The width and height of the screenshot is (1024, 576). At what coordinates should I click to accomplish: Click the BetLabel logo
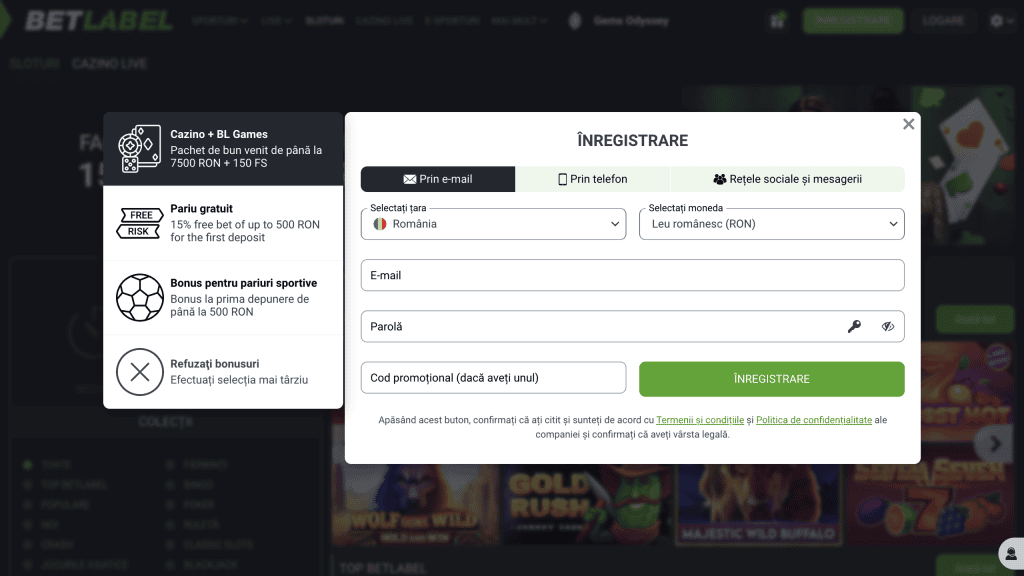click(98, 21)
